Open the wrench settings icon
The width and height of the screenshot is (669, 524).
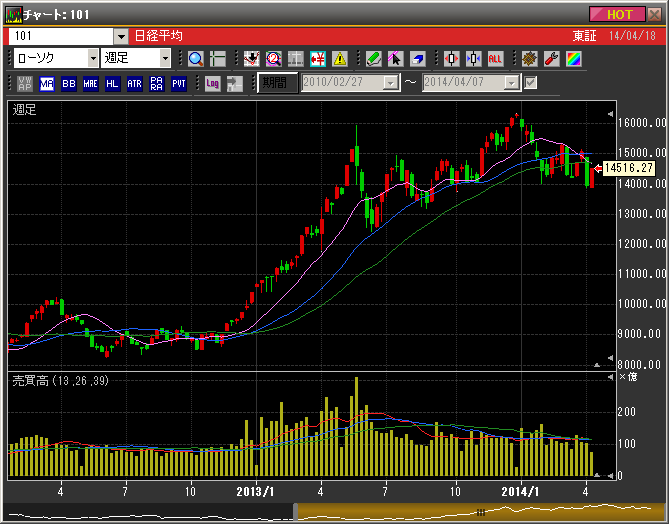[550, 59]
